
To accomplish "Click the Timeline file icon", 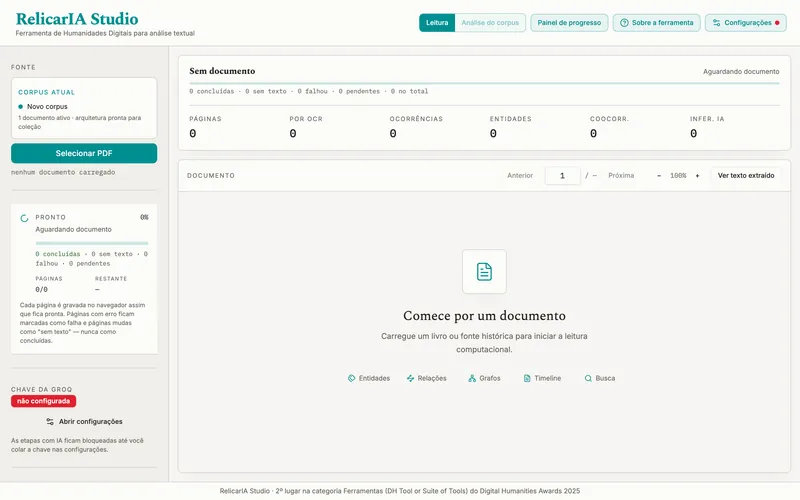I will [x=527, y=378].
